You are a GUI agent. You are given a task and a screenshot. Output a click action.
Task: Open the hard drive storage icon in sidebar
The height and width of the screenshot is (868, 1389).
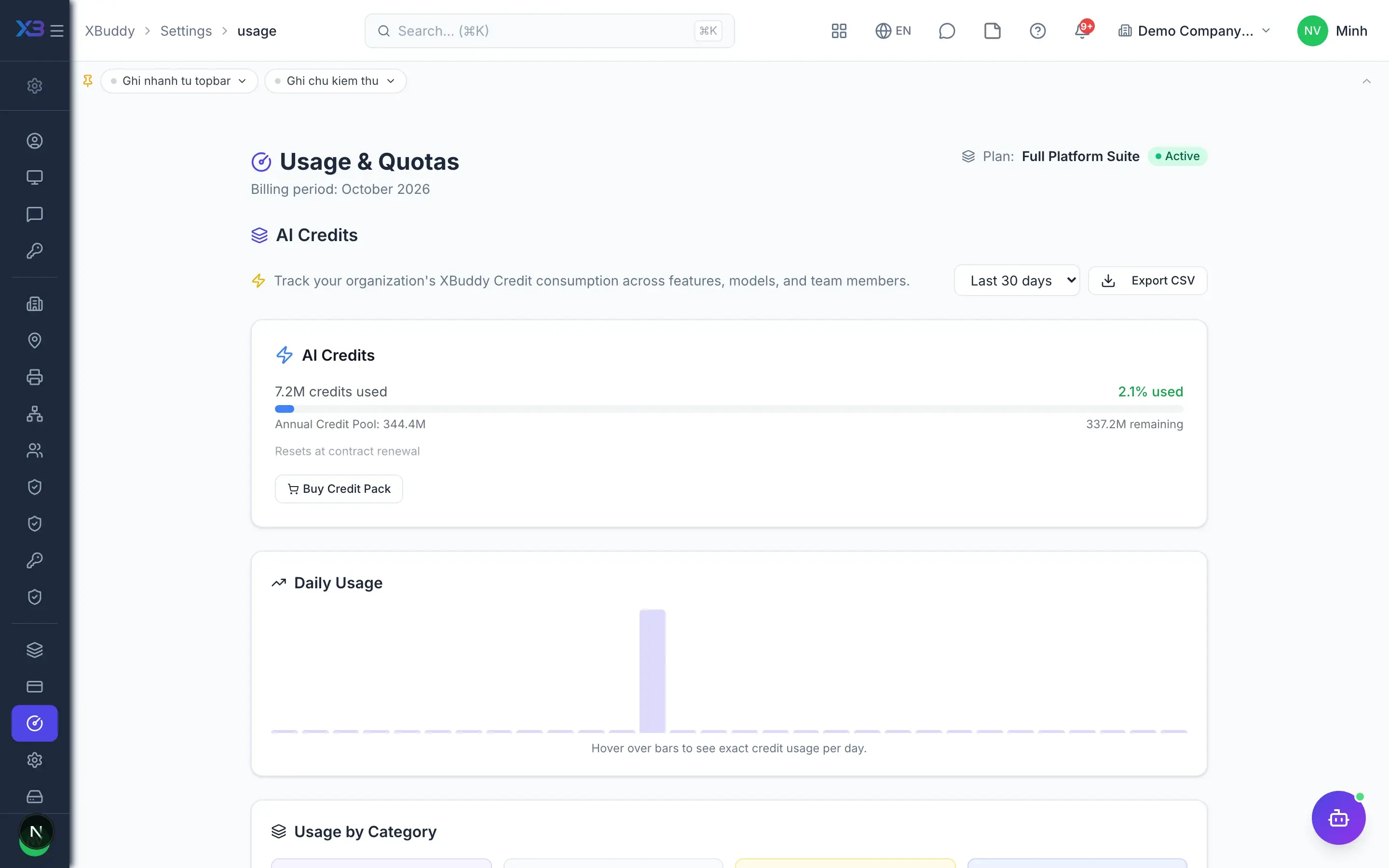(34, 797)
